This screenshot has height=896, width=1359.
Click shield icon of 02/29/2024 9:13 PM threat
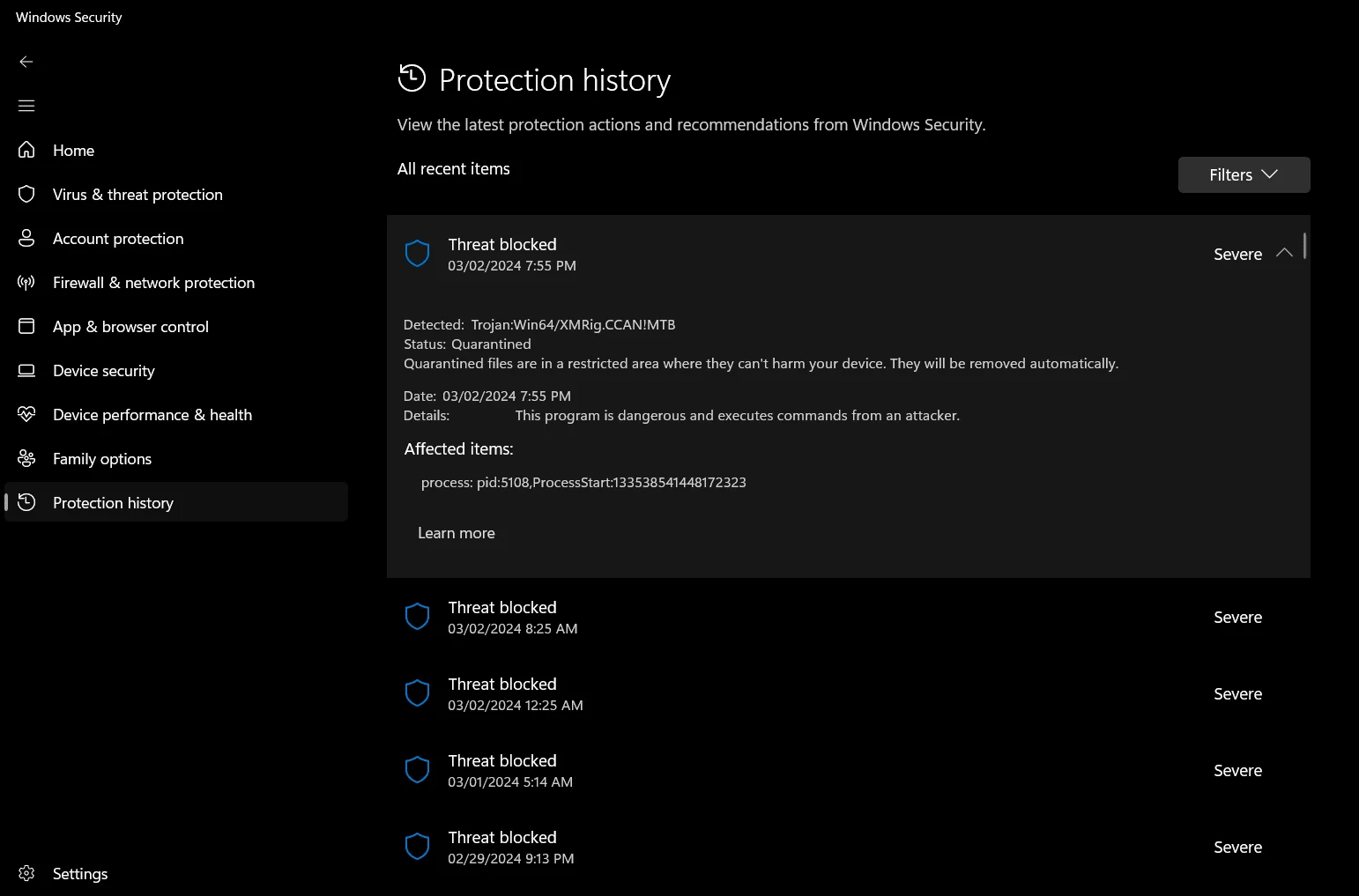pyautogui.click(x=417, y=847)
